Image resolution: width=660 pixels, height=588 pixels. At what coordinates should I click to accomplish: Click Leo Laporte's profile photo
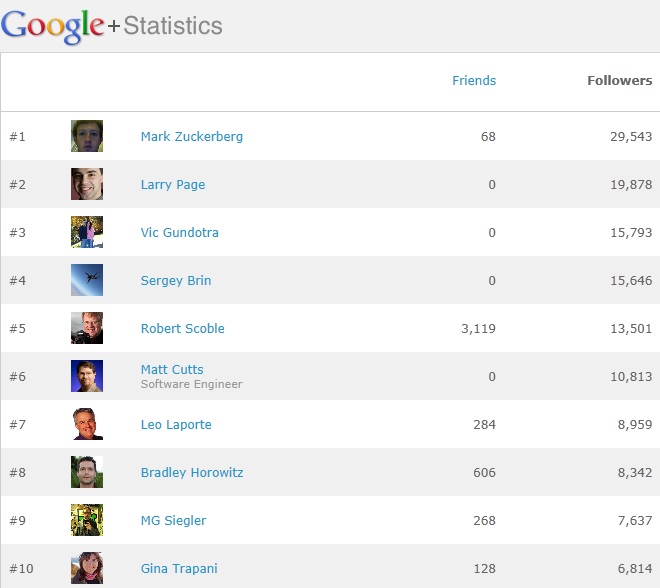click(x=87, y=424)
